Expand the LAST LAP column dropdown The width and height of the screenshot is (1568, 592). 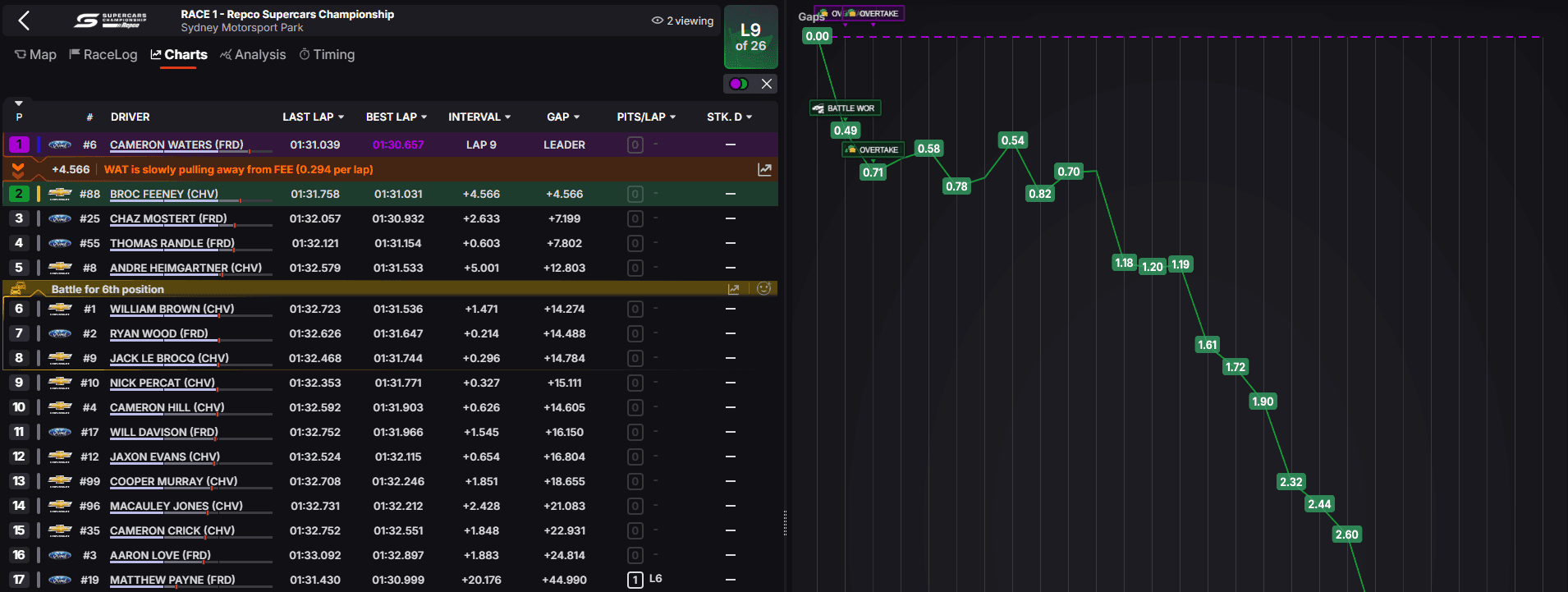313,117
